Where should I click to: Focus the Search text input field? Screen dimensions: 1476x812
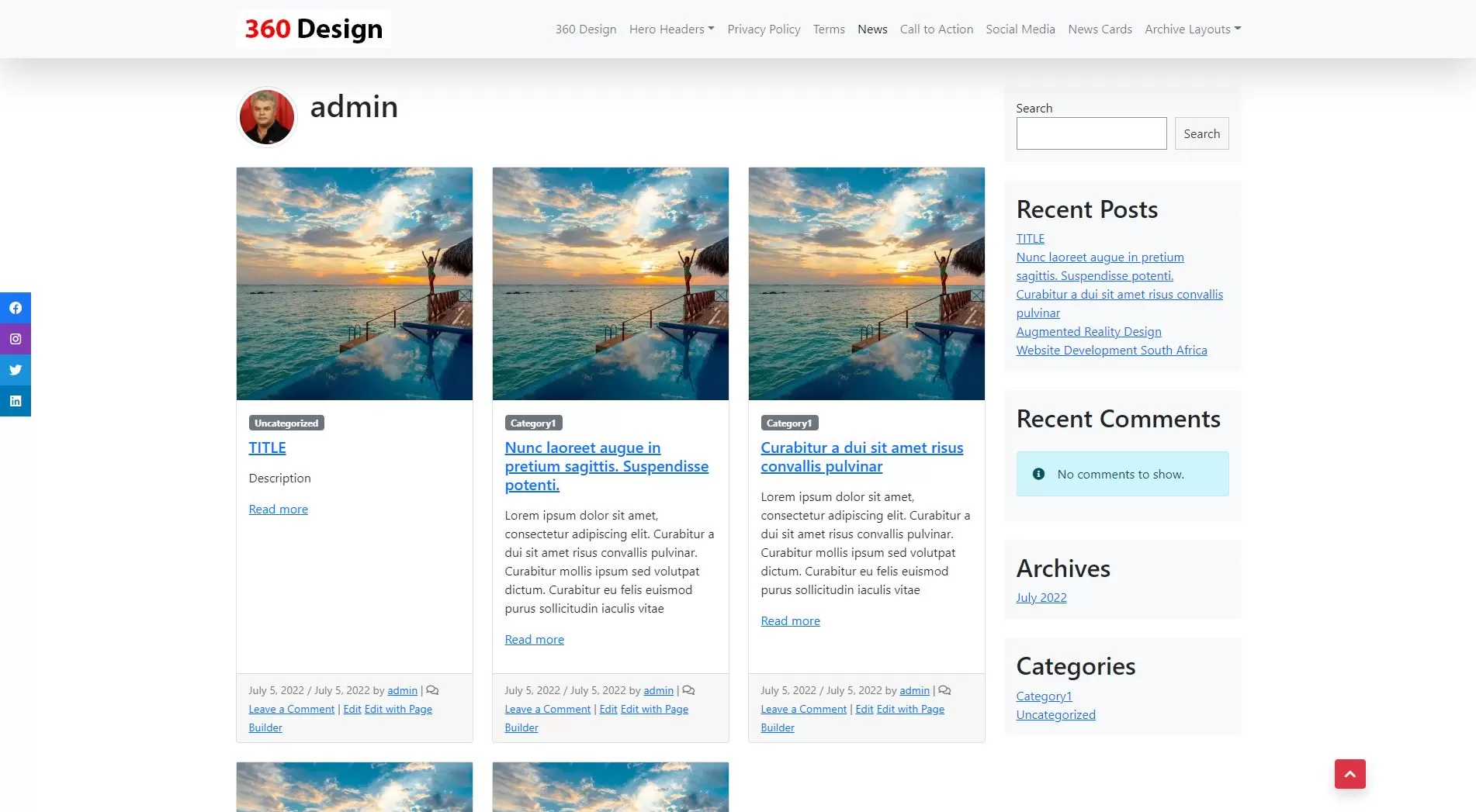(1091, 133)
